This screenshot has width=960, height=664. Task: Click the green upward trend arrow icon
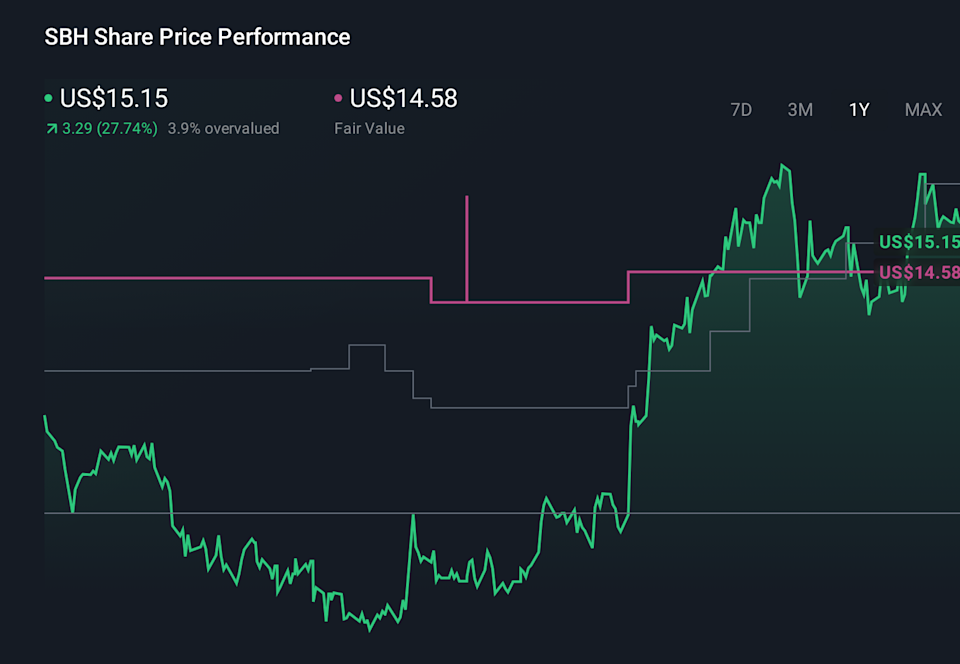52,128
